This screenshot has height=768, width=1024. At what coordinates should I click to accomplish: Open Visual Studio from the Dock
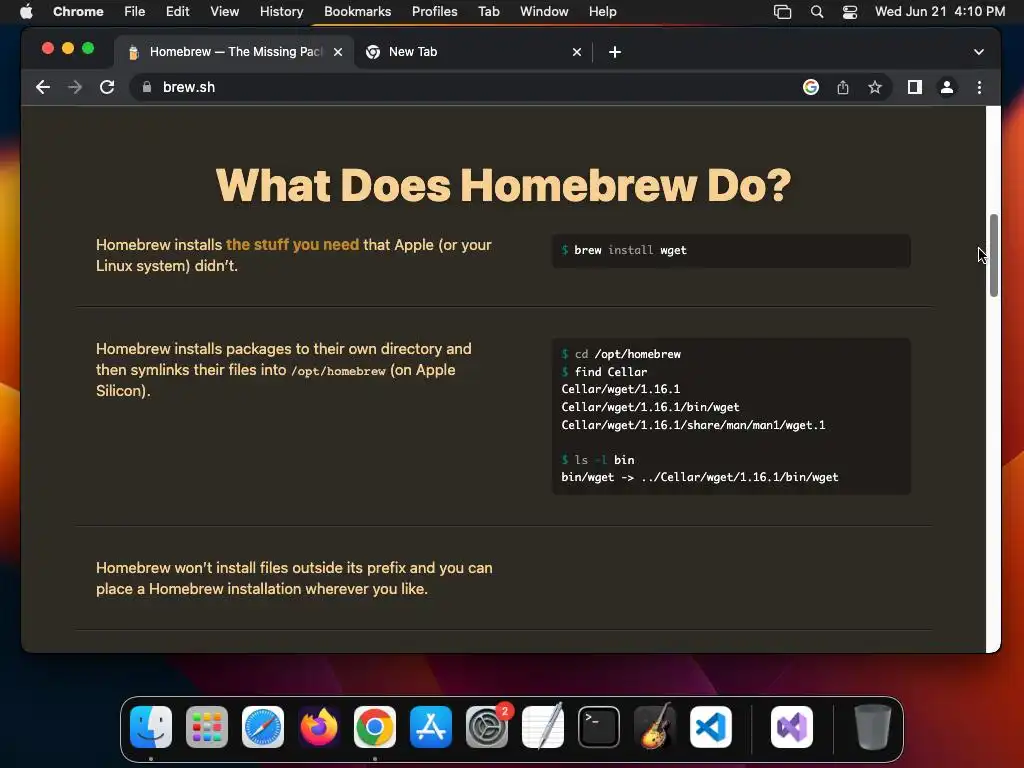point(792,727)
